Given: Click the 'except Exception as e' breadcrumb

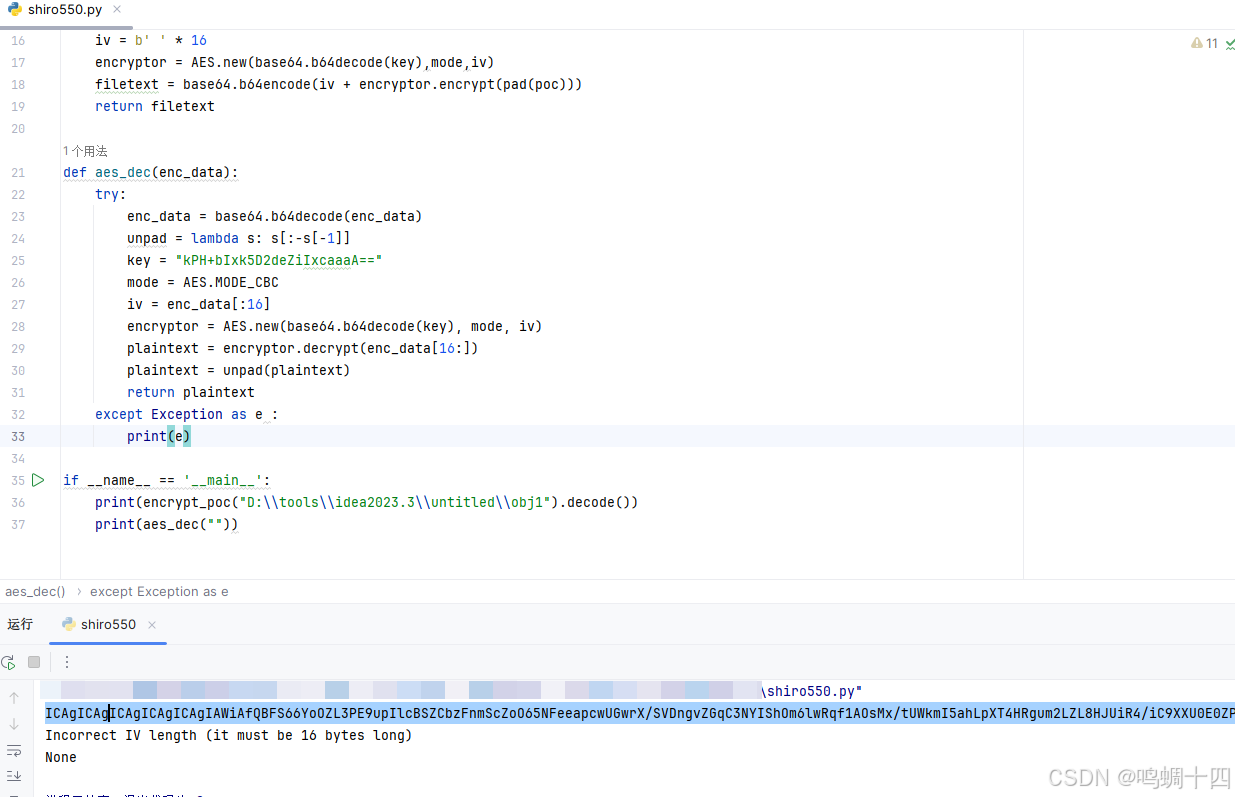Looking at the screenshot, I should 159,591.
